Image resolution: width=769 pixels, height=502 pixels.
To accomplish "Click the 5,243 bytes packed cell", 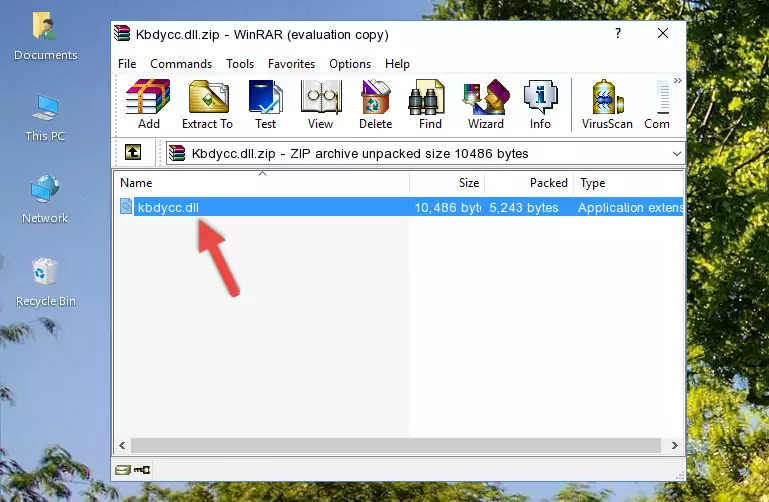I will (x=524, y=207).
